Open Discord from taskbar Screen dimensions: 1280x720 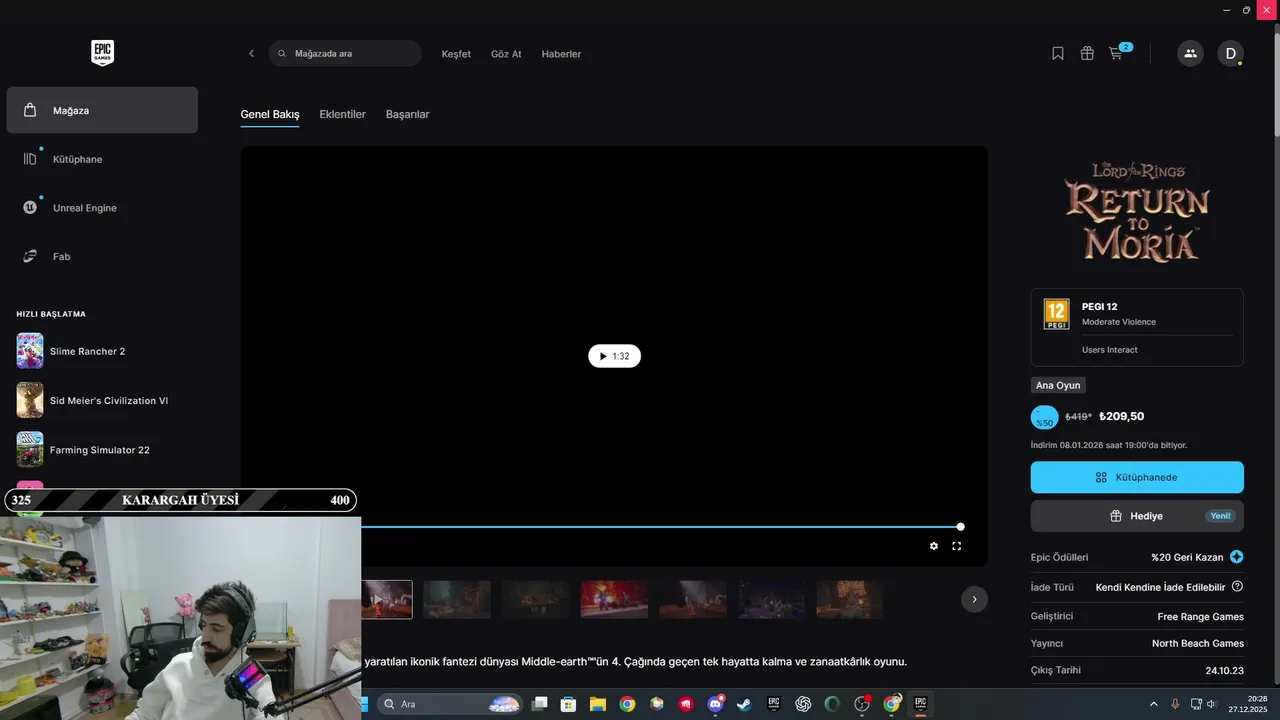(715, 704)
